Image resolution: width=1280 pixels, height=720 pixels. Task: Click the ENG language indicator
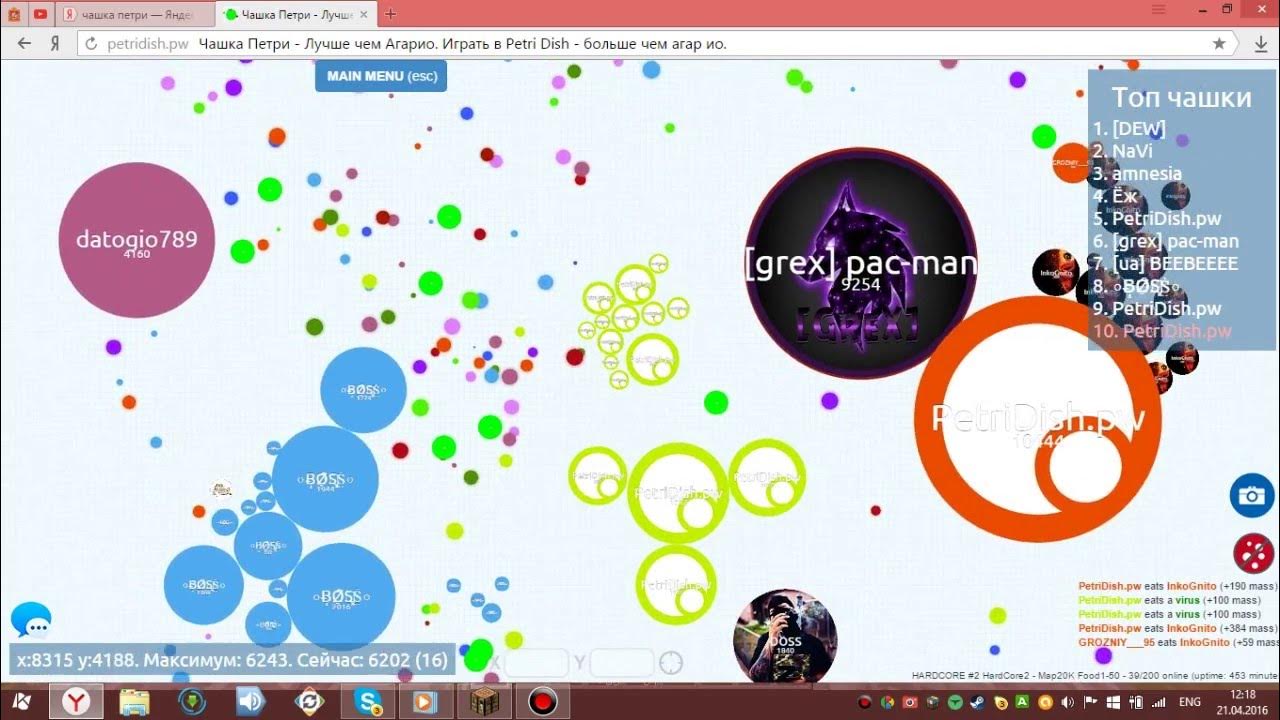point(1191,702)
